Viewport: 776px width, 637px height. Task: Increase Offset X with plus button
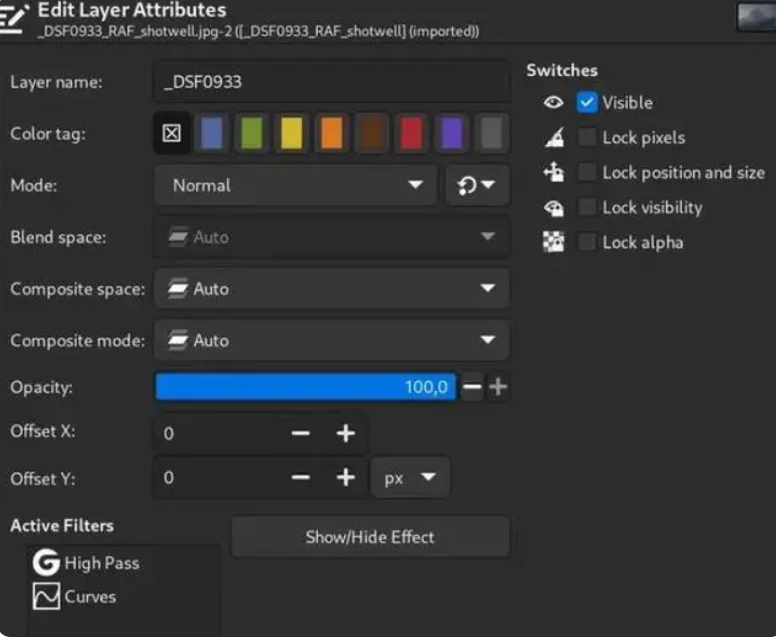pyautogui.click(x=345, y=434)
